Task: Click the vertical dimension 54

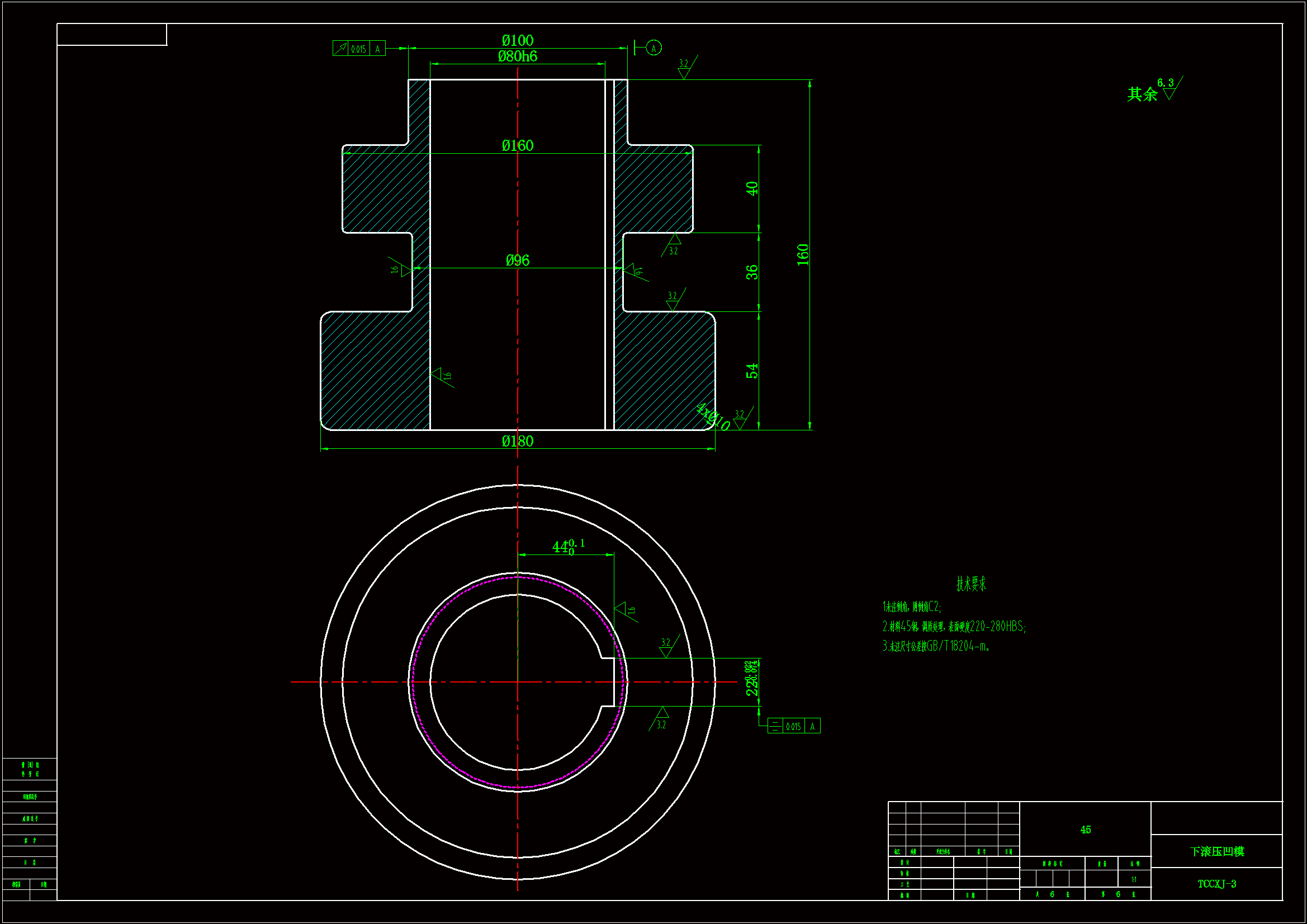Action: click(752, 371)
